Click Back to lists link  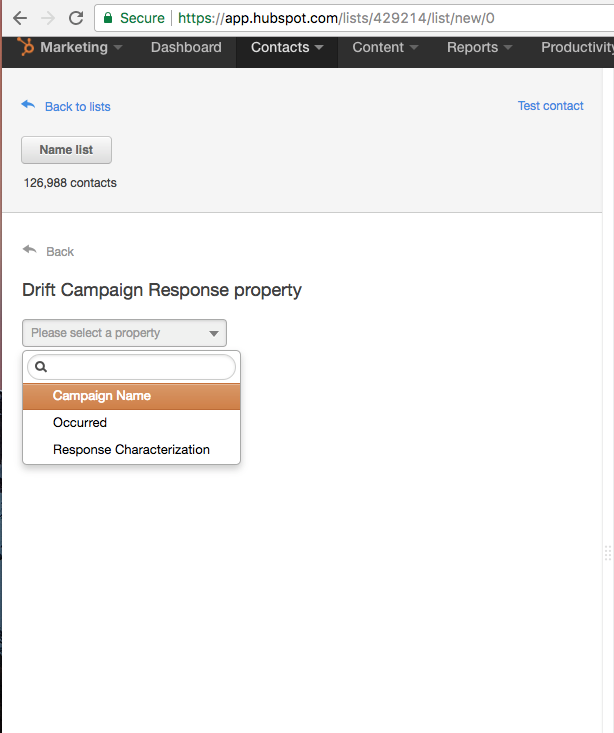pyautogui.click(x=78, y=107)
